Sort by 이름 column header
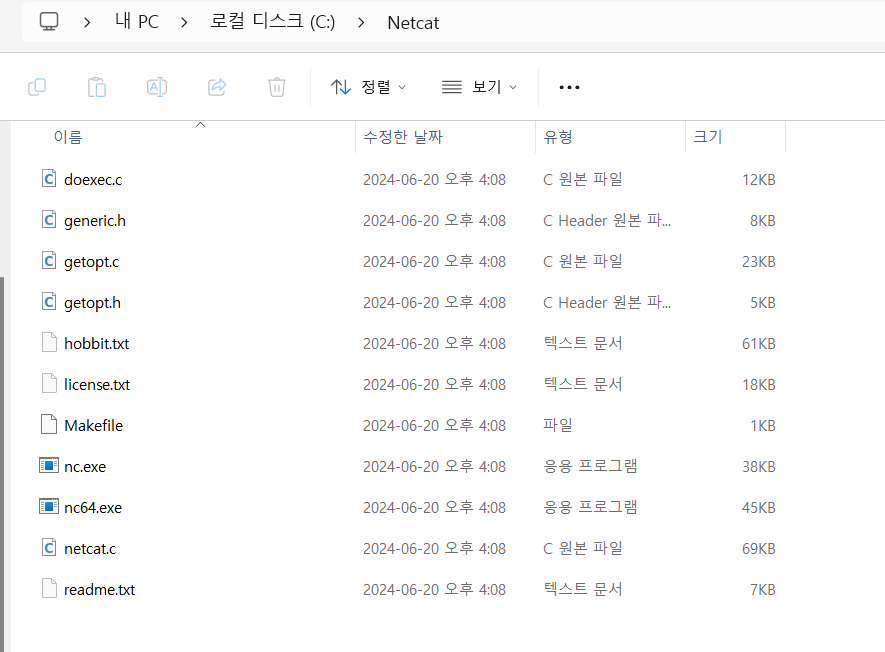Image resolution: width=885 pixels, height=652 pixels. pos(68,137)
